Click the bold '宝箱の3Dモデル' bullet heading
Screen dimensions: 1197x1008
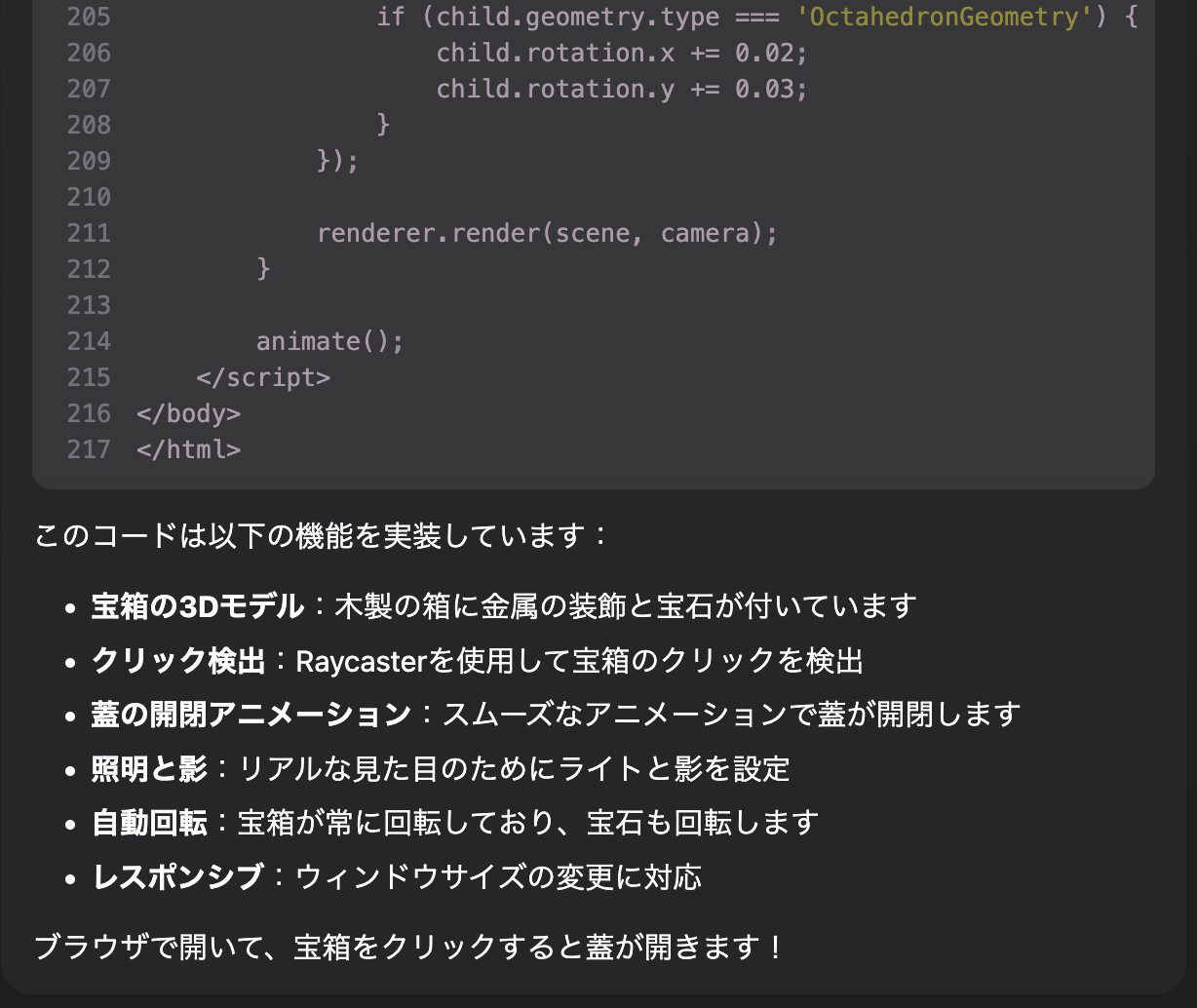[x=198, y=606]
